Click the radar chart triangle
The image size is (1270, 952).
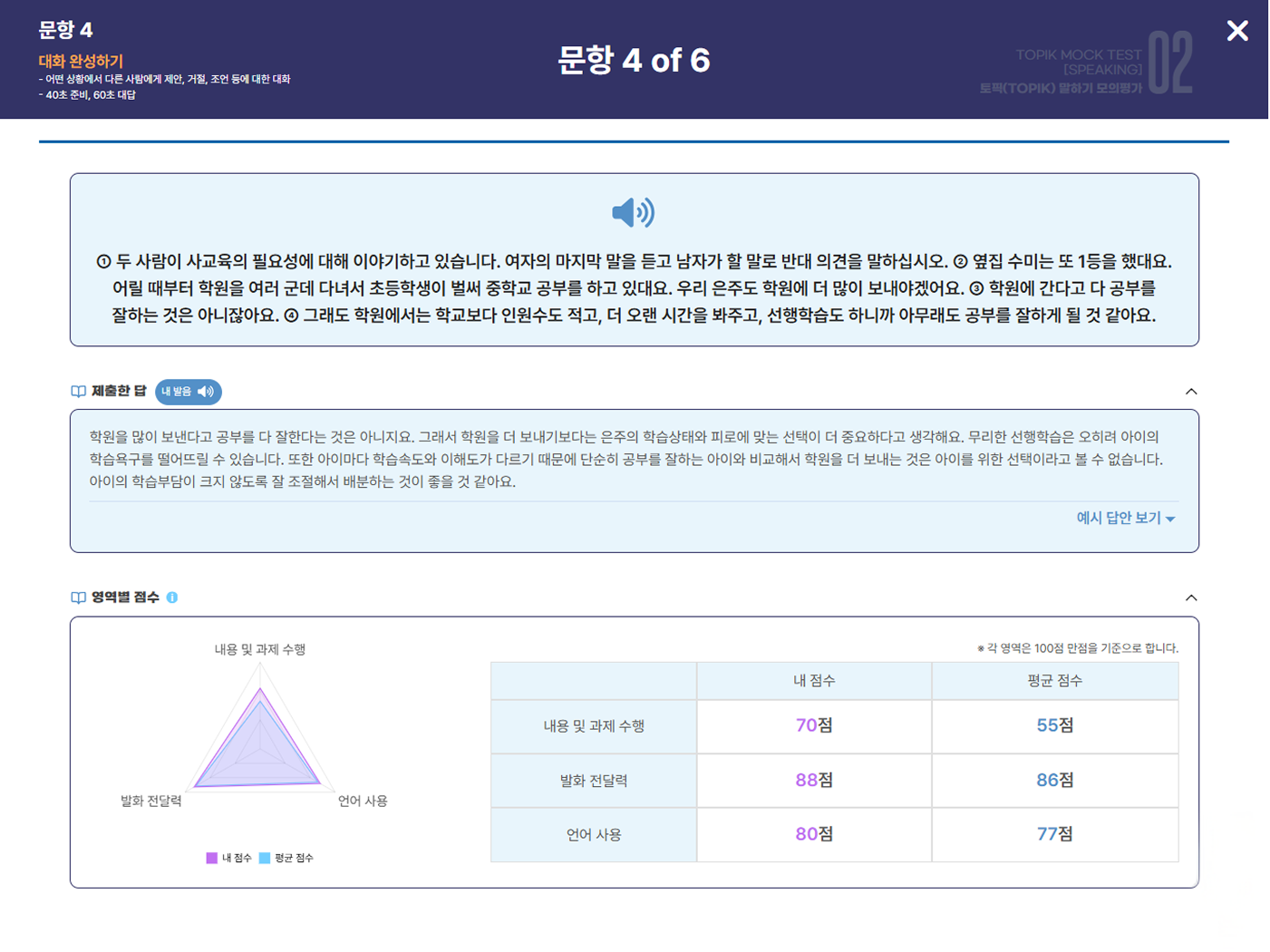coord(260,739)
